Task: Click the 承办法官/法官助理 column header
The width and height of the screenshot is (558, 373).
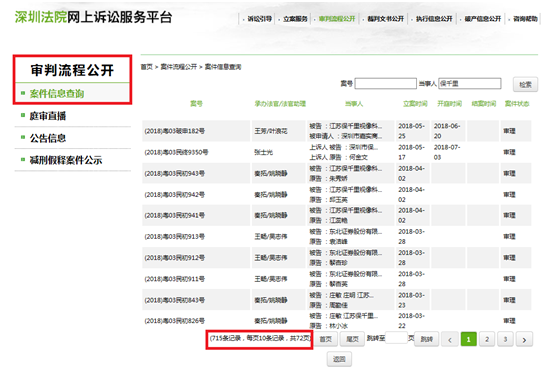Action: click(280, 104)
